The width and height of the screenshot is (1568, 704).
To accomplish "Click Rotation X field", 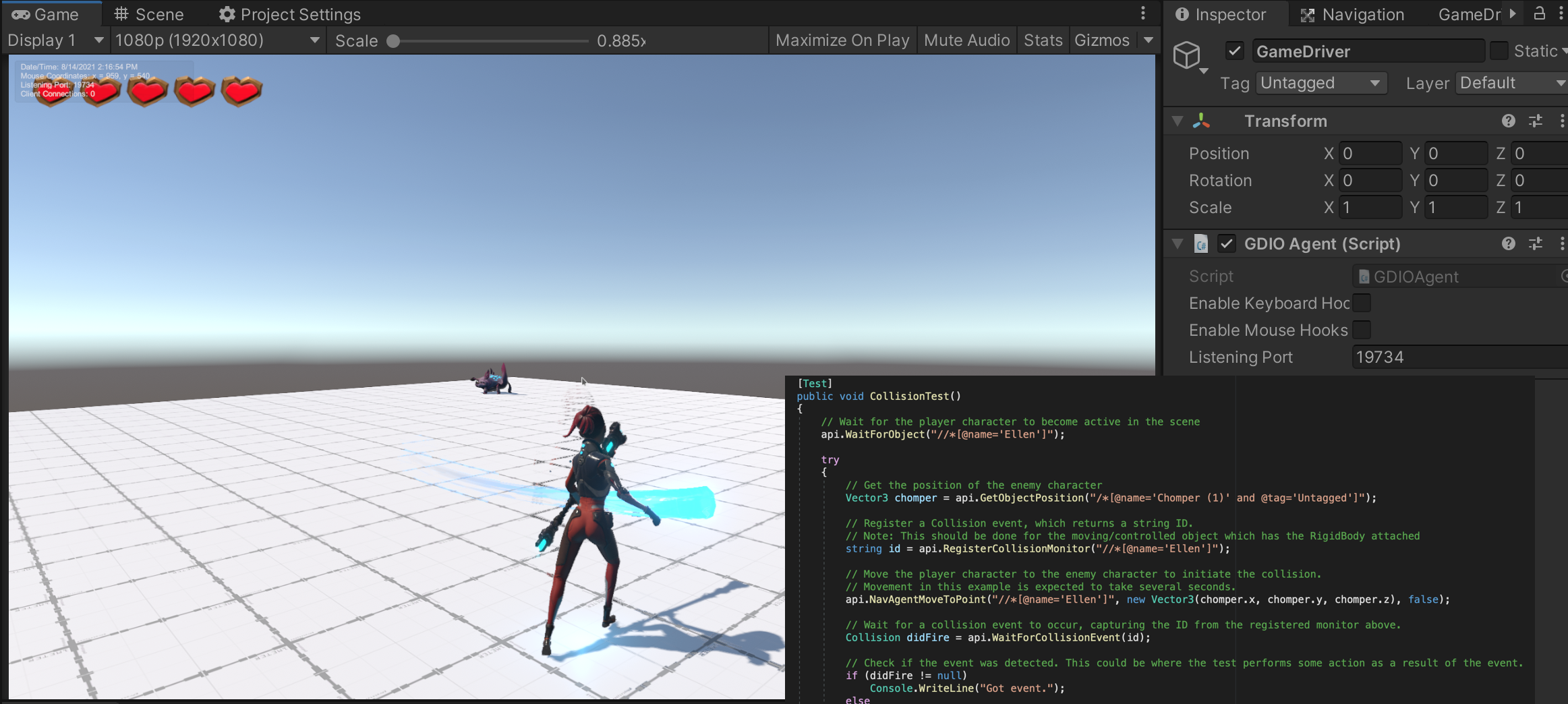I will point(1370,180).
